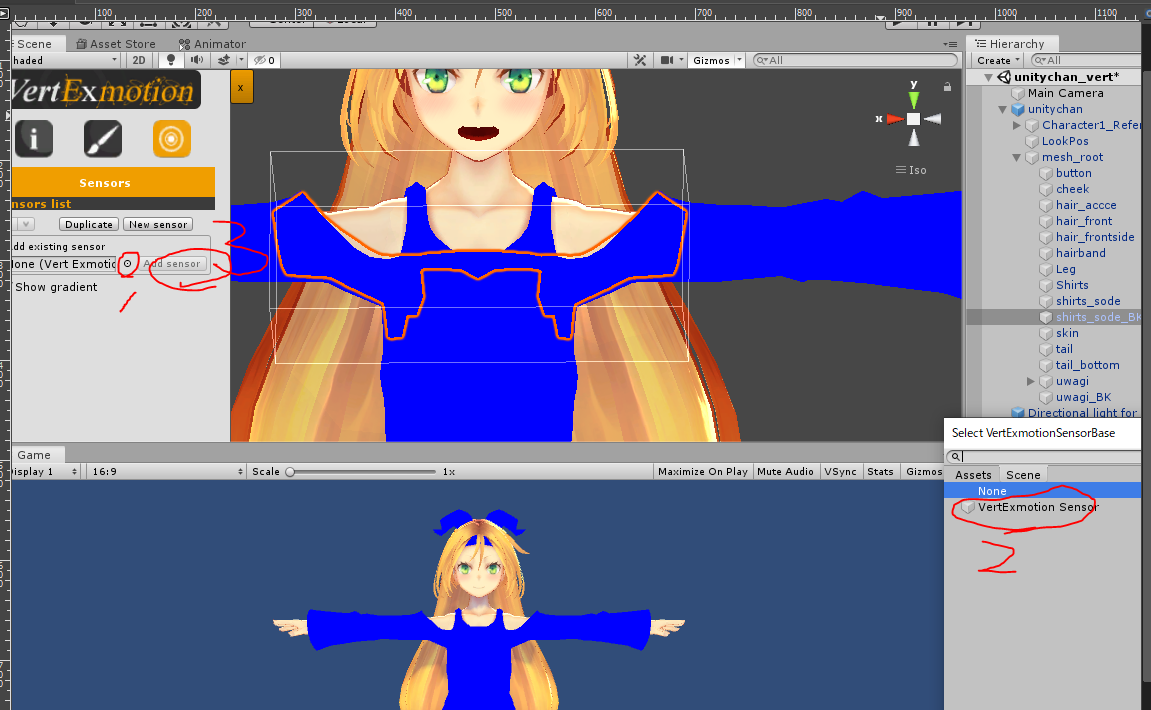This screenshot has height=710, width=1151.
Task: Select Main Camera in Hierarchy
Action: pos(1065,93)
